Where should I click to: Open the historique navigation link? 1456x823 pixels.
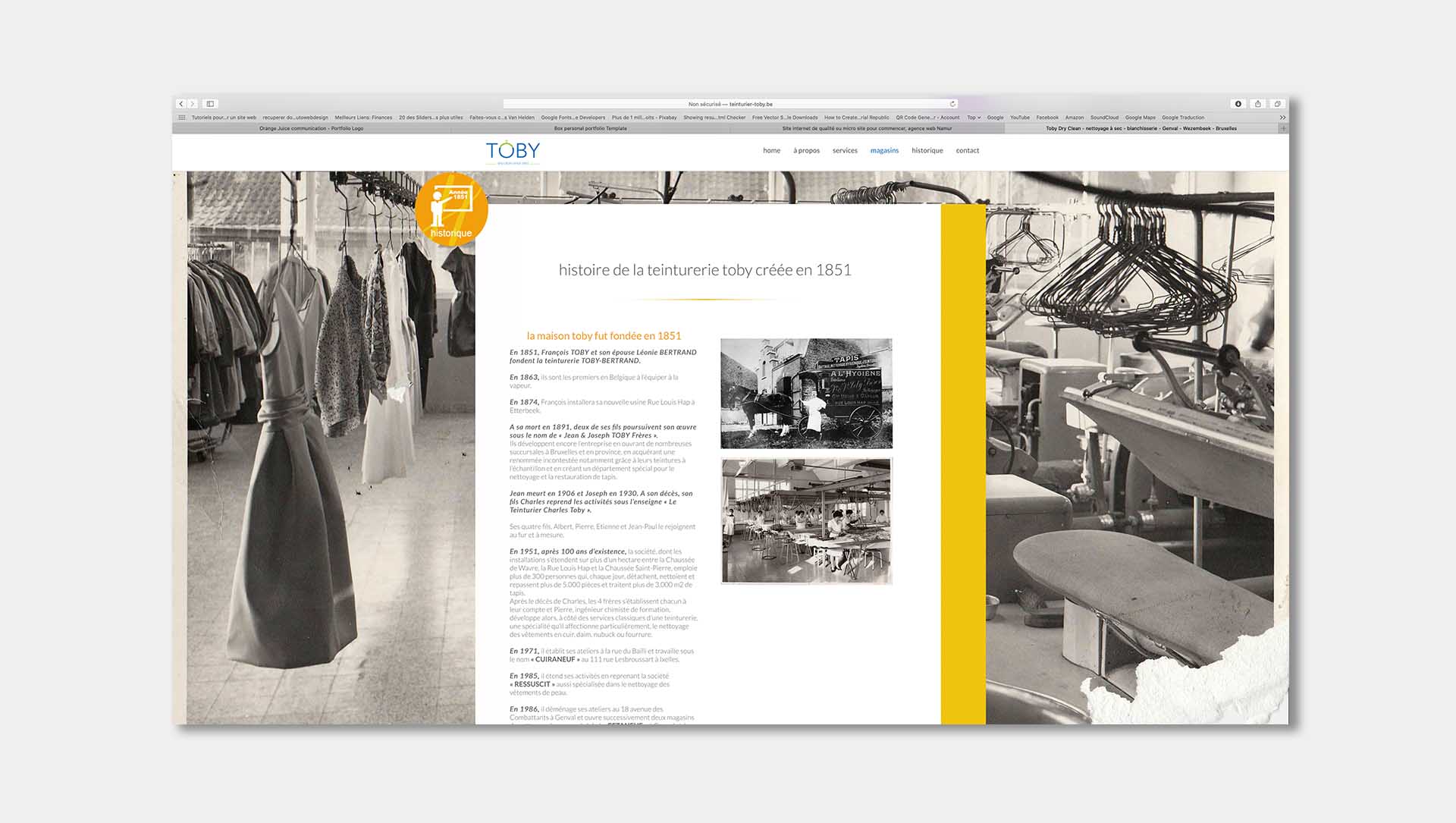coord(927,151)
